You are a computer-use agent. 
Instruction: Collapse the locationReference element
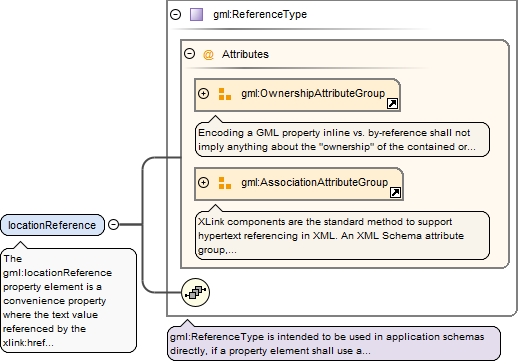113,225
